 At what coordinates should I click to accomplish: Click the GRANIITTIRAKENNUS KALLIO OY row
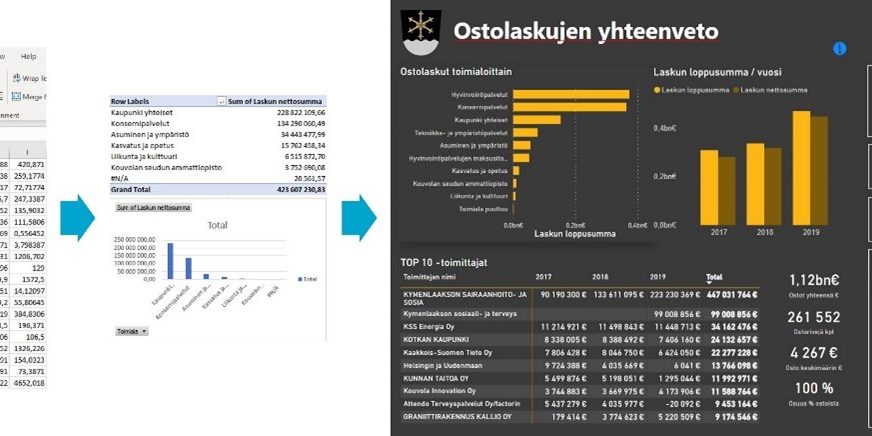(580, 417)
